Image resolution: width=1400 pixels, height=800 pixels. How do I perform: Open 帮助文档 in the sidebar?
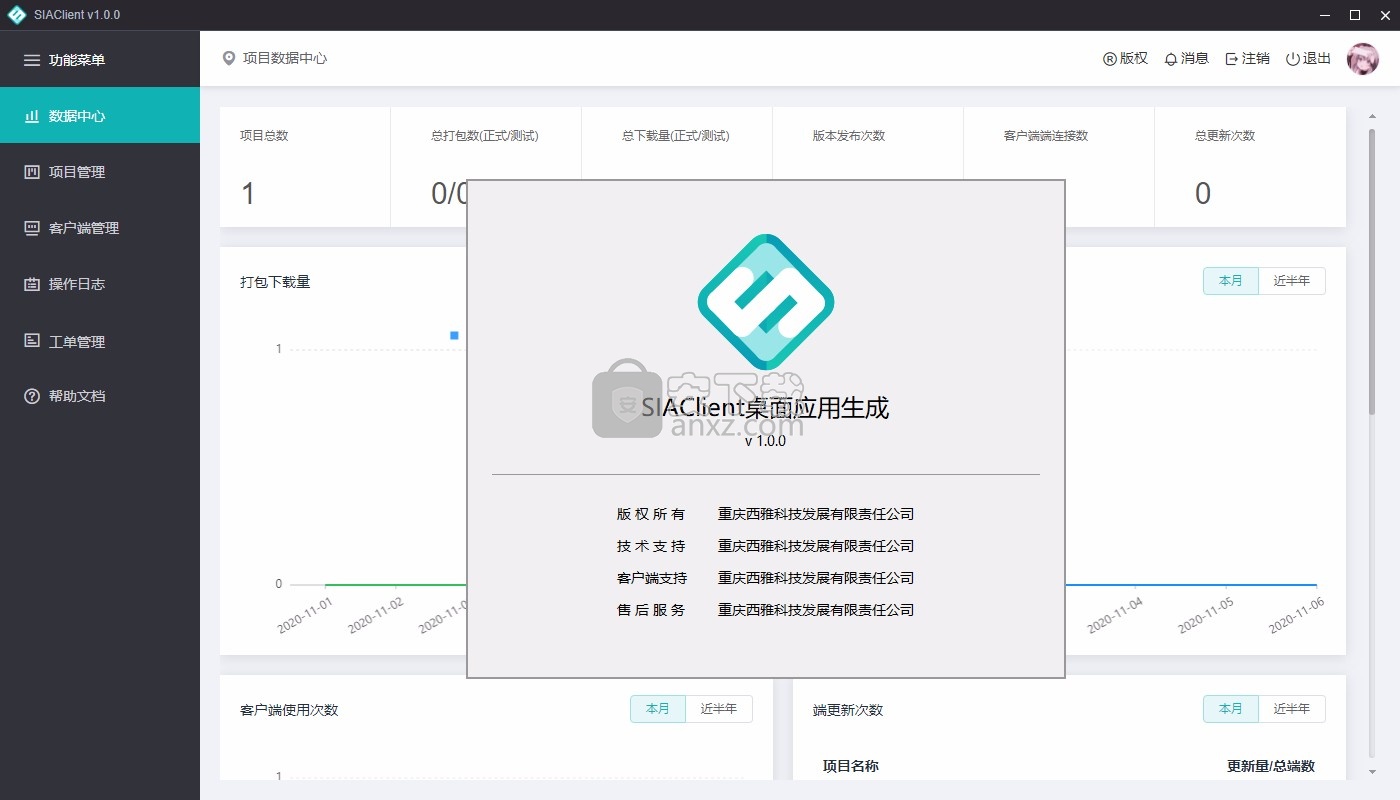coord(100,396)
